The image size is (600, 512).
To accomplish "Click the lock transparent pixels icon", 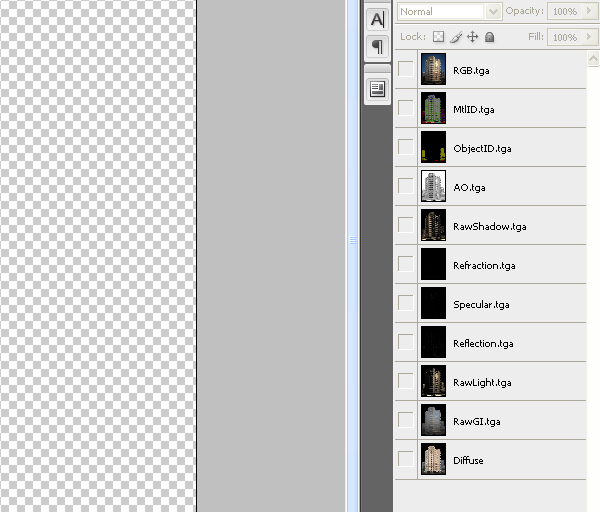I will pos(438,37).
